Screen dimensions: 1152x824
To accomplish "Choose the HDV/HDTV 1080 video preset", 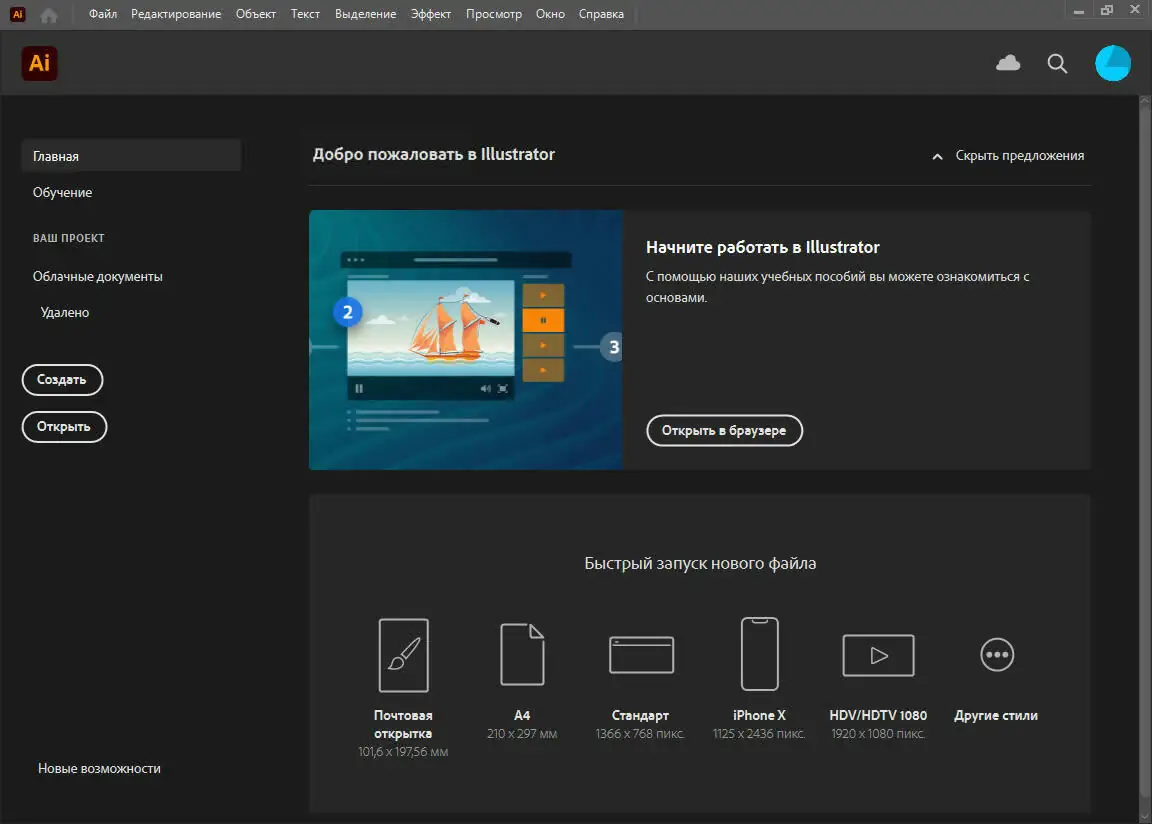I will click(x=878, y=655).
